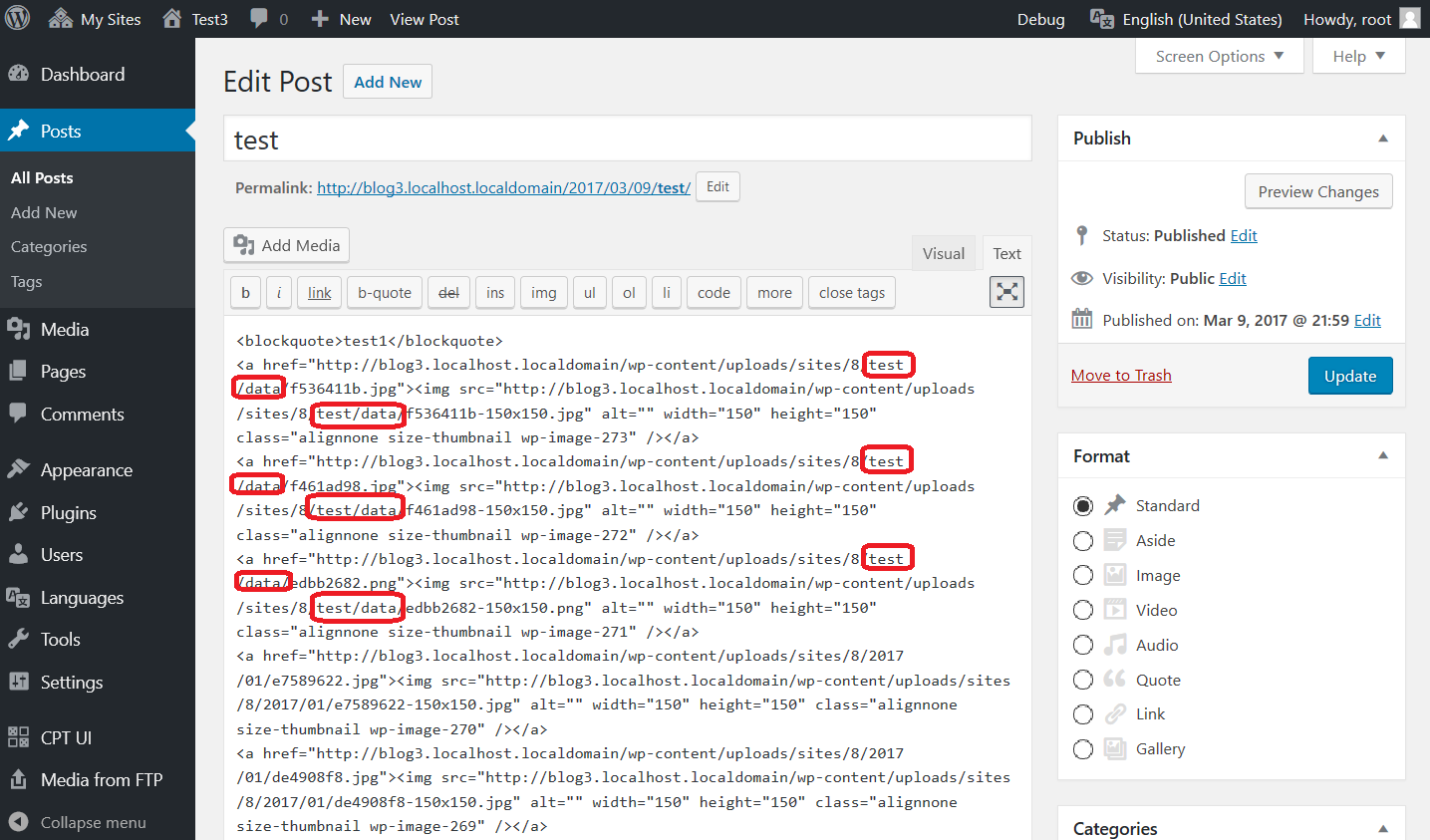
Task: Click View Post in the admin bar
Action: pos(425,19)
